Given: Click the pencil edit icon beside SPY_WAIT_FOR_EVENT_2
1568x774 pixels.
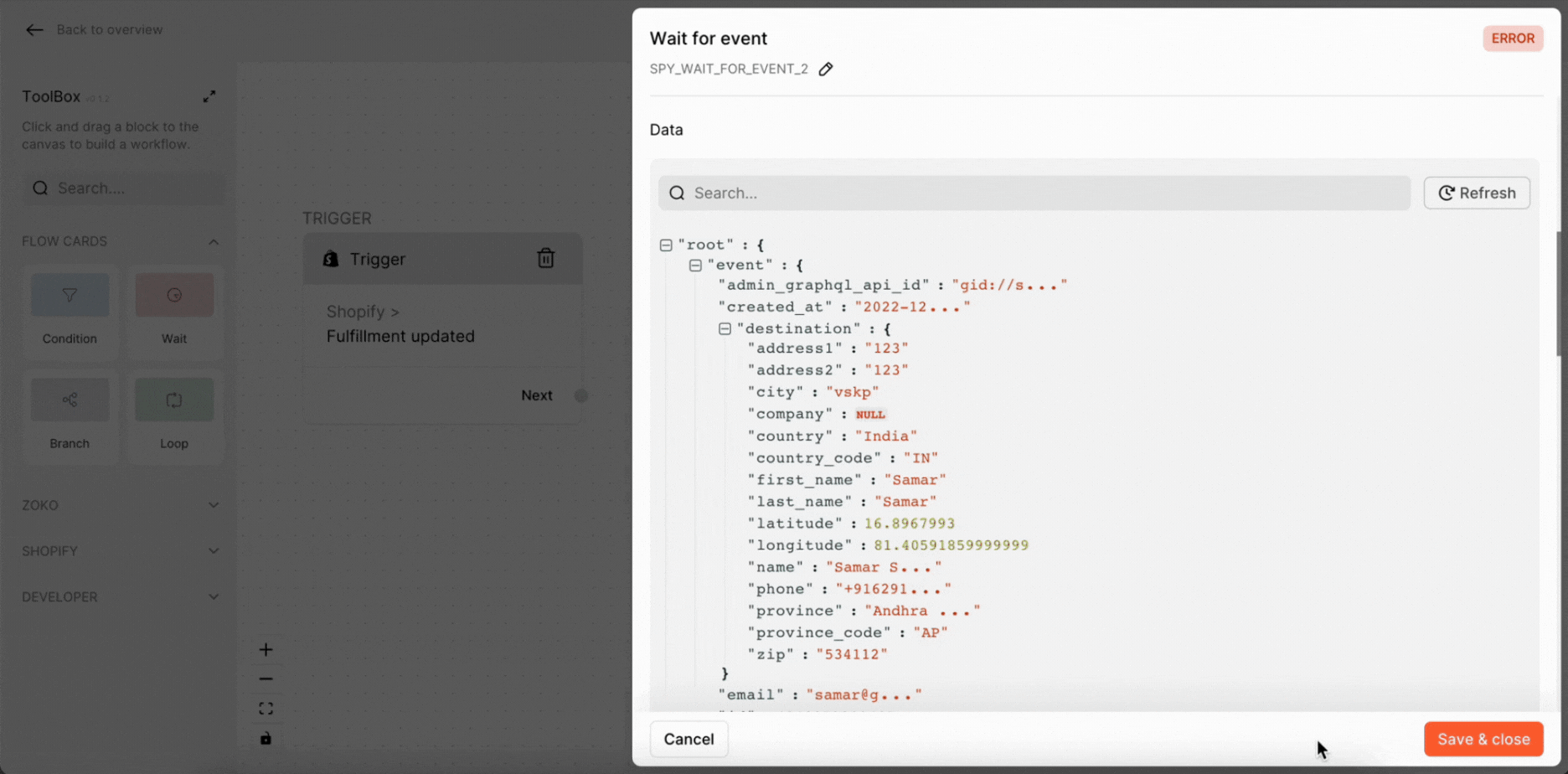Looking at the screenshot, I should coord(826,70).
